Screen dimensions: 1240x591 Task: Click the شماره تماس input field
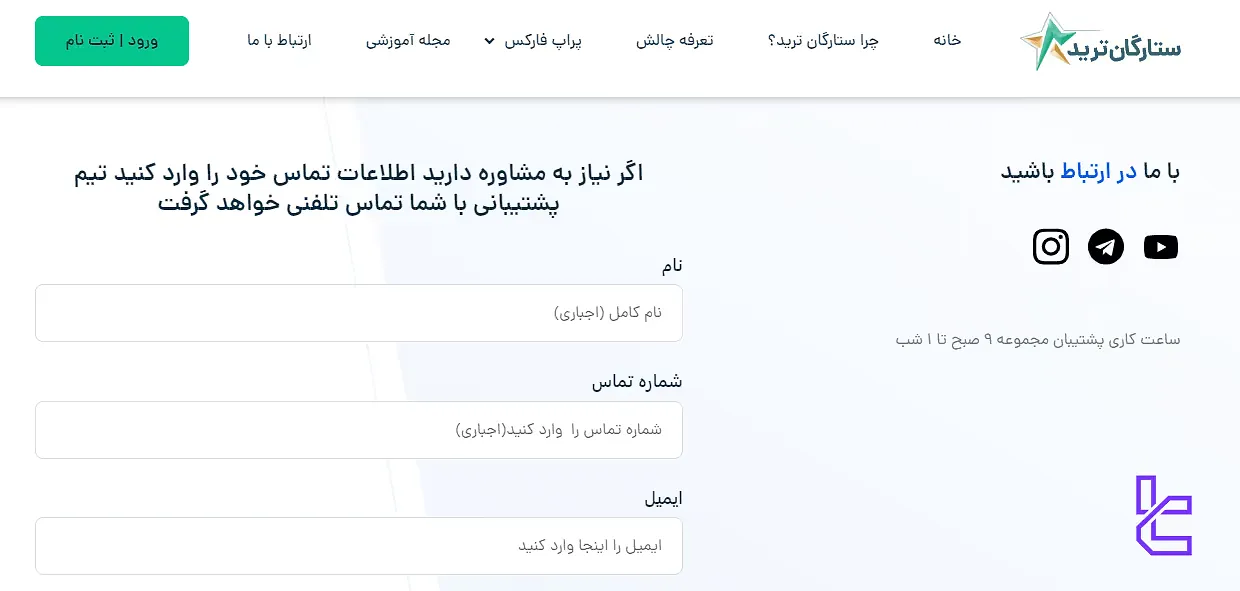(x=359, y=430)
